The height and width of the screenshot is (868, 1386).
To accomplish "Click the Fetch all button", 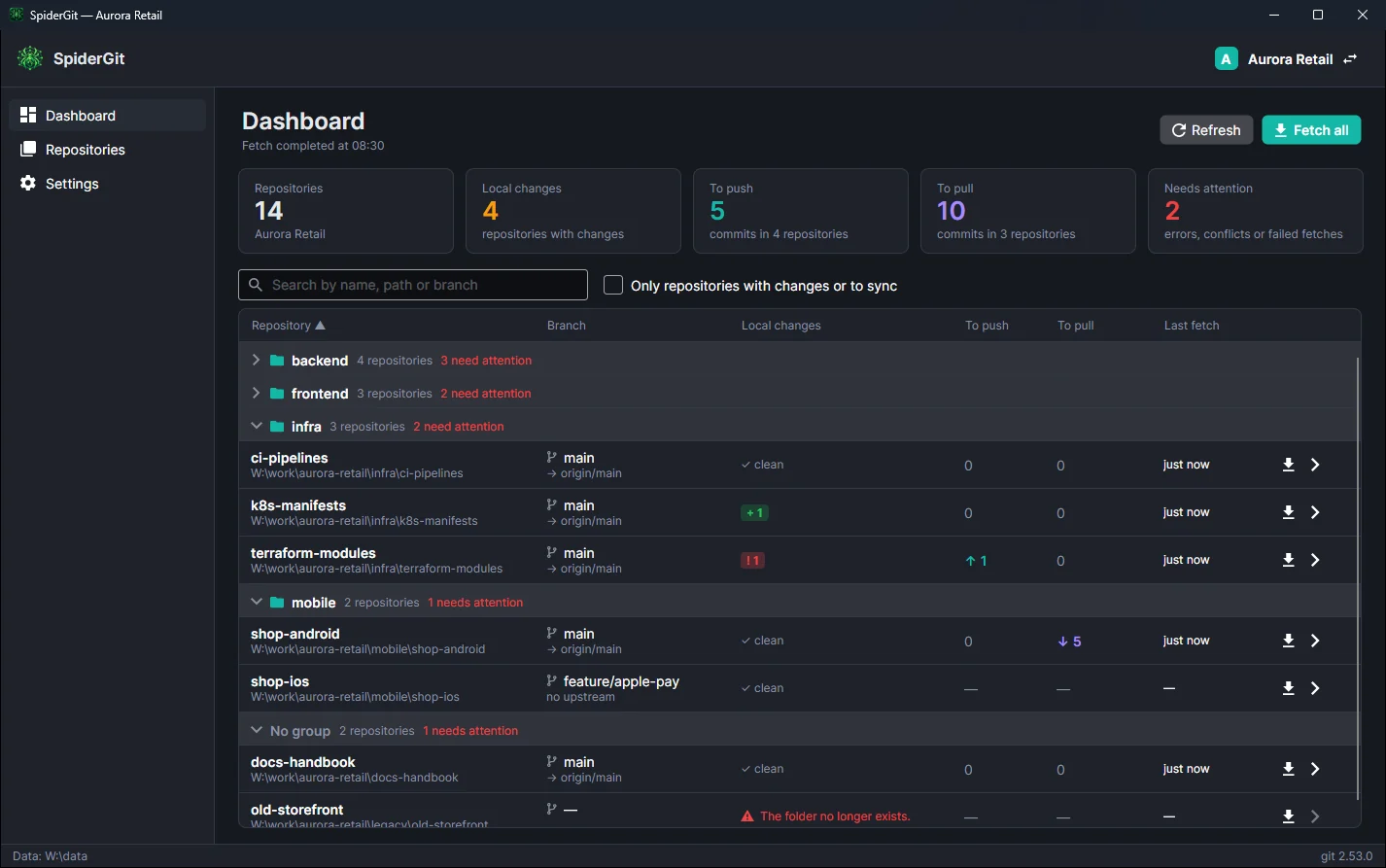I will 1311,130.
